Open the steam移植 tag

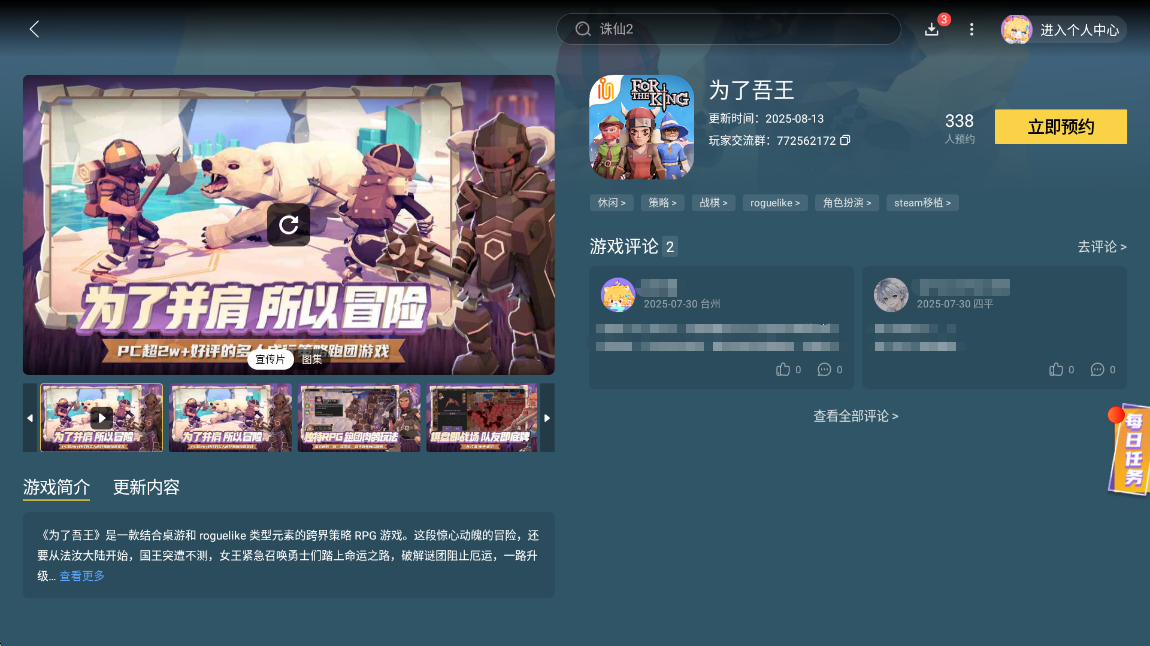pos(923,203)
